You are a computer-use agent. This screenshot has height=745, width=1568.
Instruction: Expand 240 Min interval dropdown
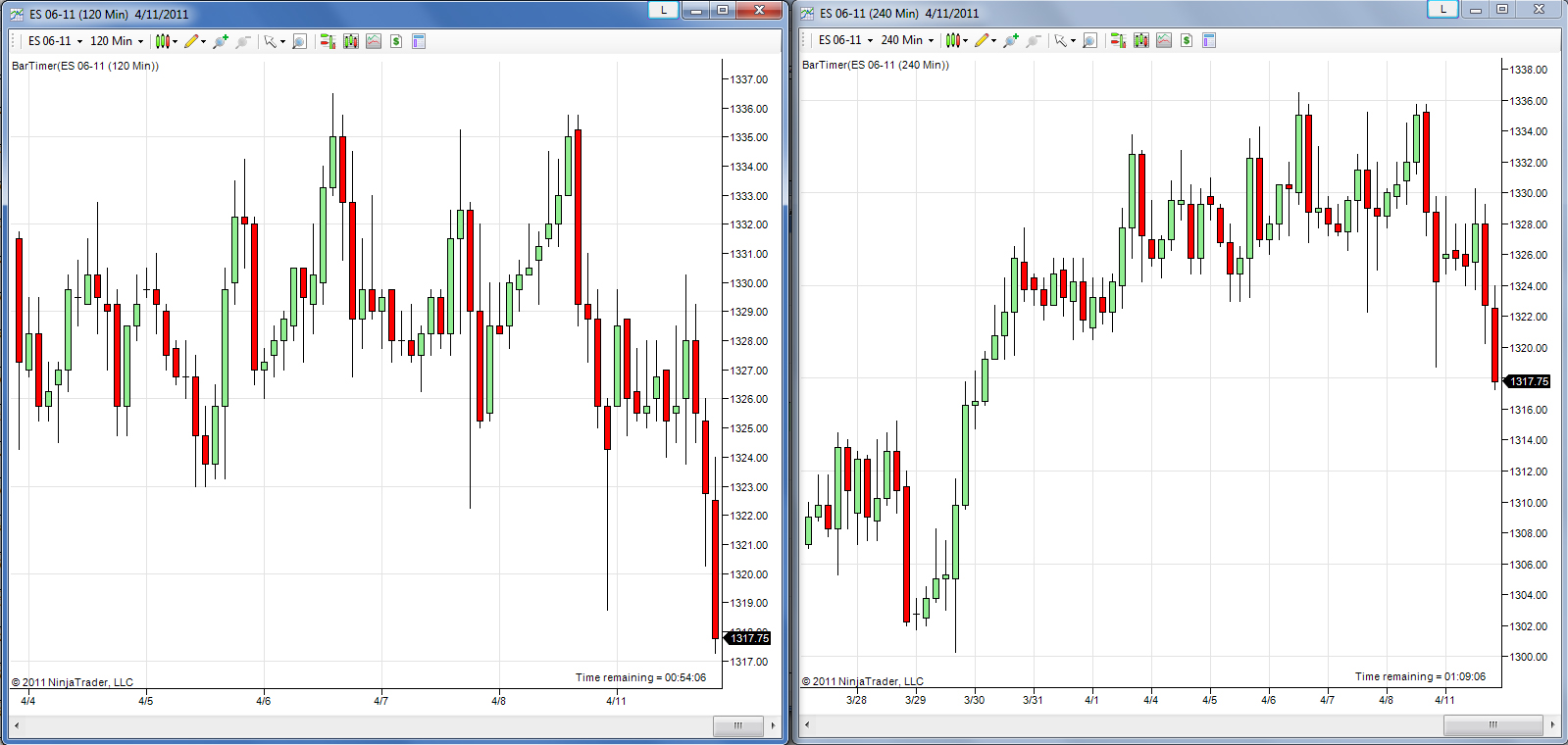pos(931,40)
